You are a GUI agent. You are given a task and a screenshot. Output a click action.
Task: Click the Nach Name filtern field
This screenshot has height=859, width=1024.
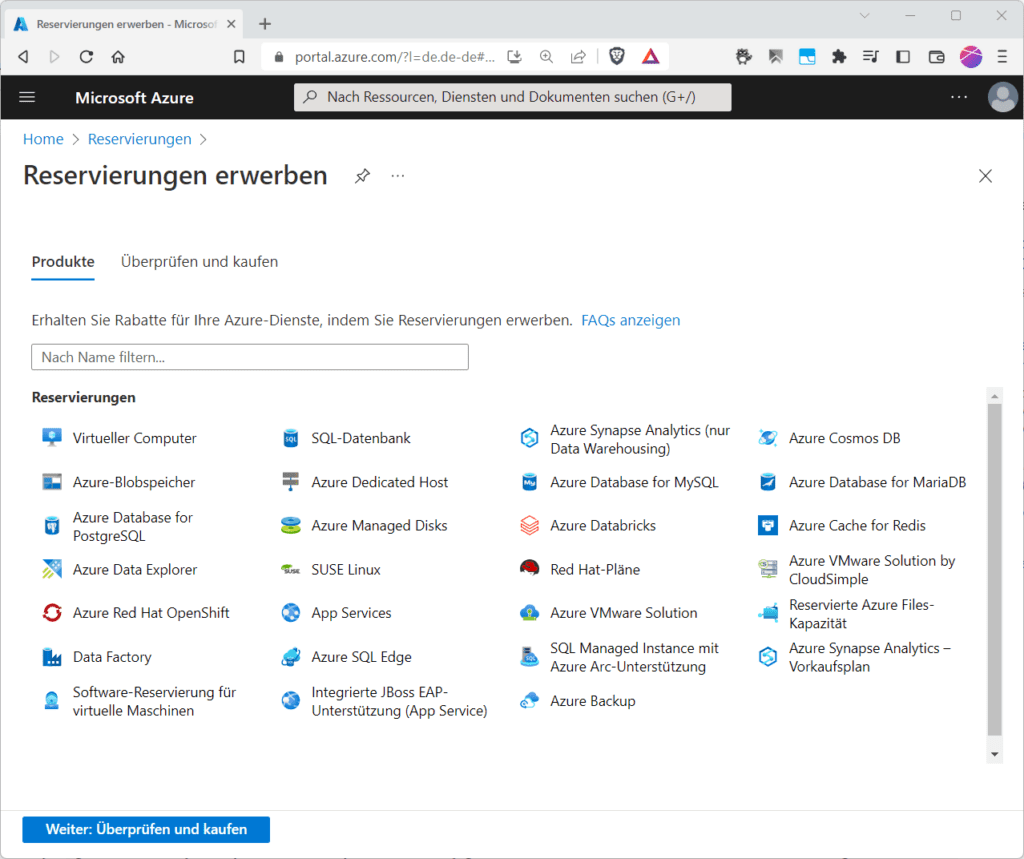(250, 357)
